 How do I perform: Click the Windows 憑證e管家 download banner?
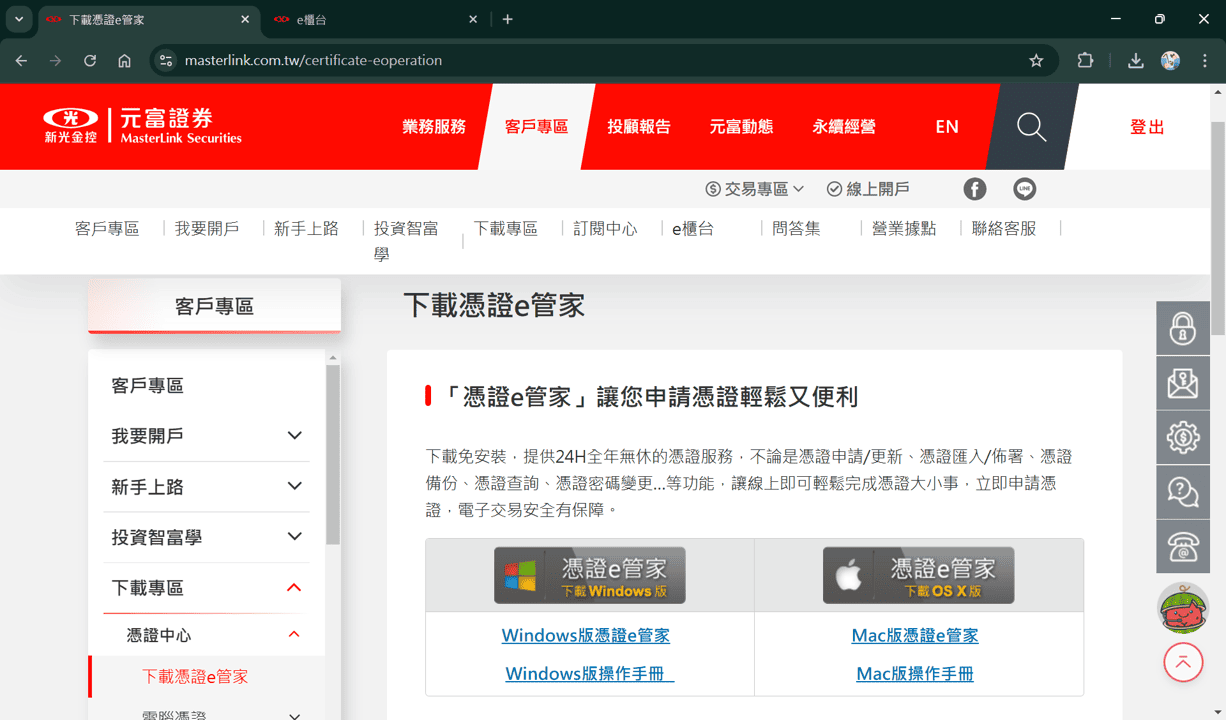[590, 575]
